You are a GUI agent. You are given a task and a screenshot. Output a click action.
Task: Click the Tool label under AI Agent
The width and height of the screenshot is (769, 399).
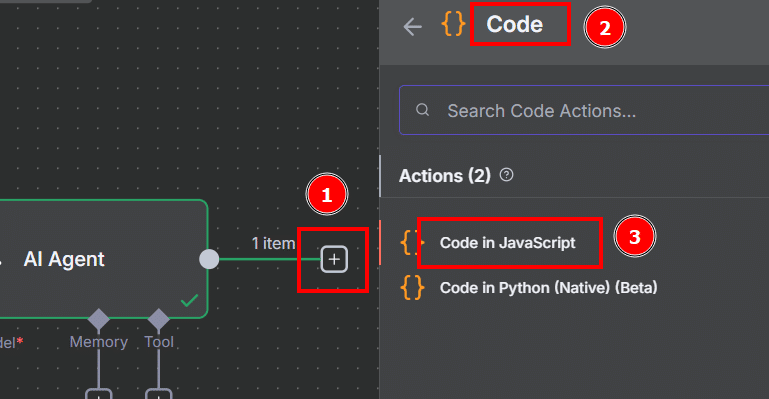point(159,342)
